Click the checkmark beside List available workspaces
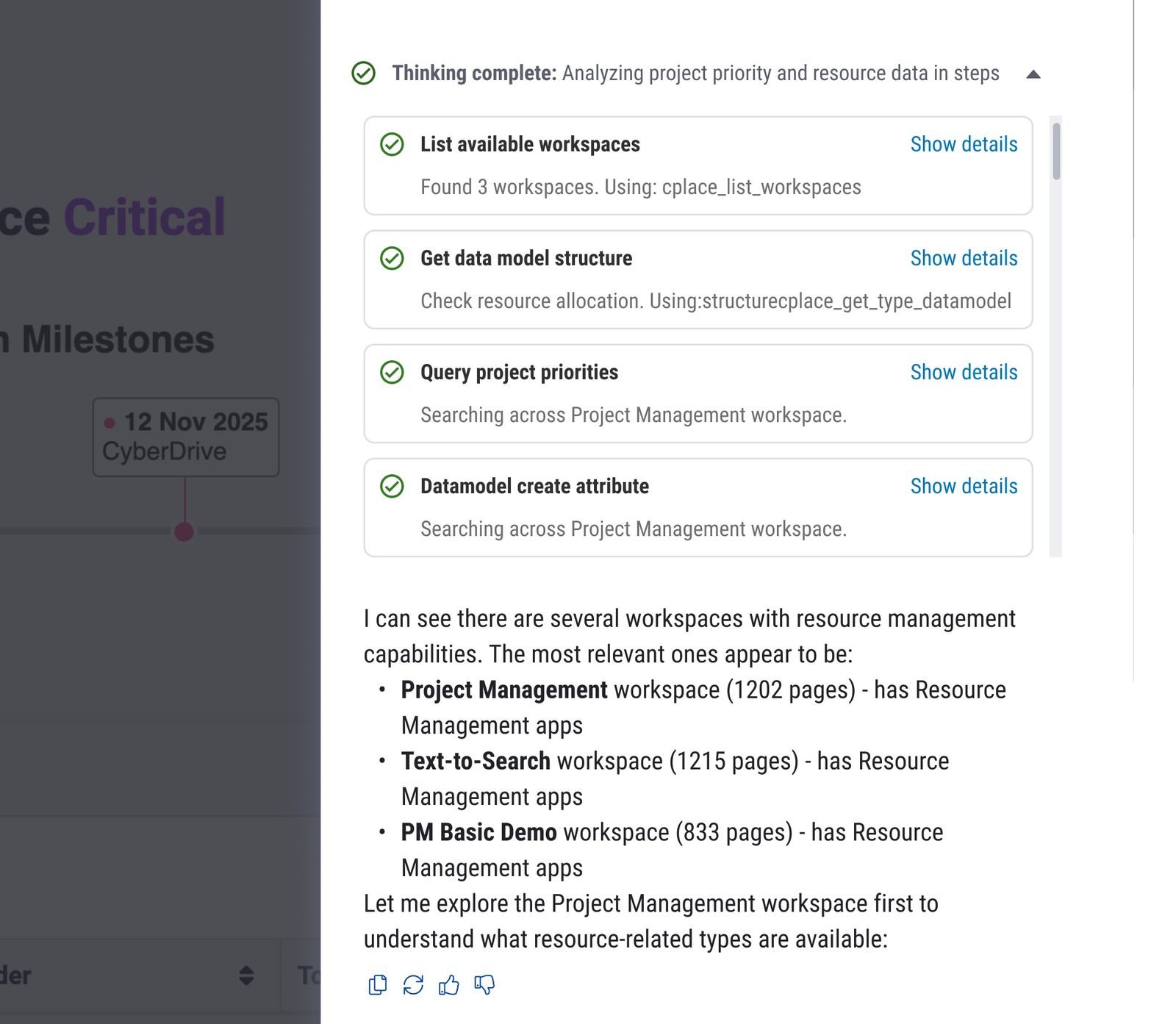The width and height of the screenshot is (1176, 1024). (x=392, y=144)
